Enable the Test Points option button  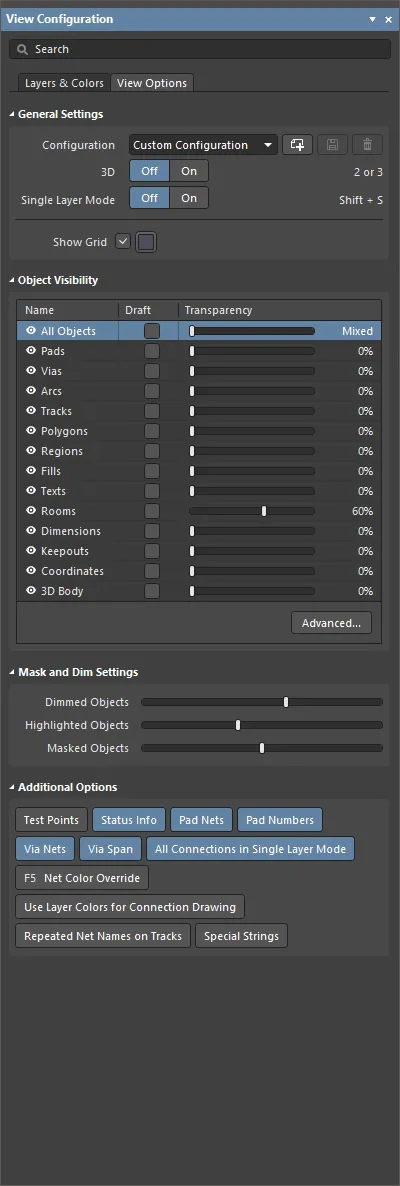point(51,820)
